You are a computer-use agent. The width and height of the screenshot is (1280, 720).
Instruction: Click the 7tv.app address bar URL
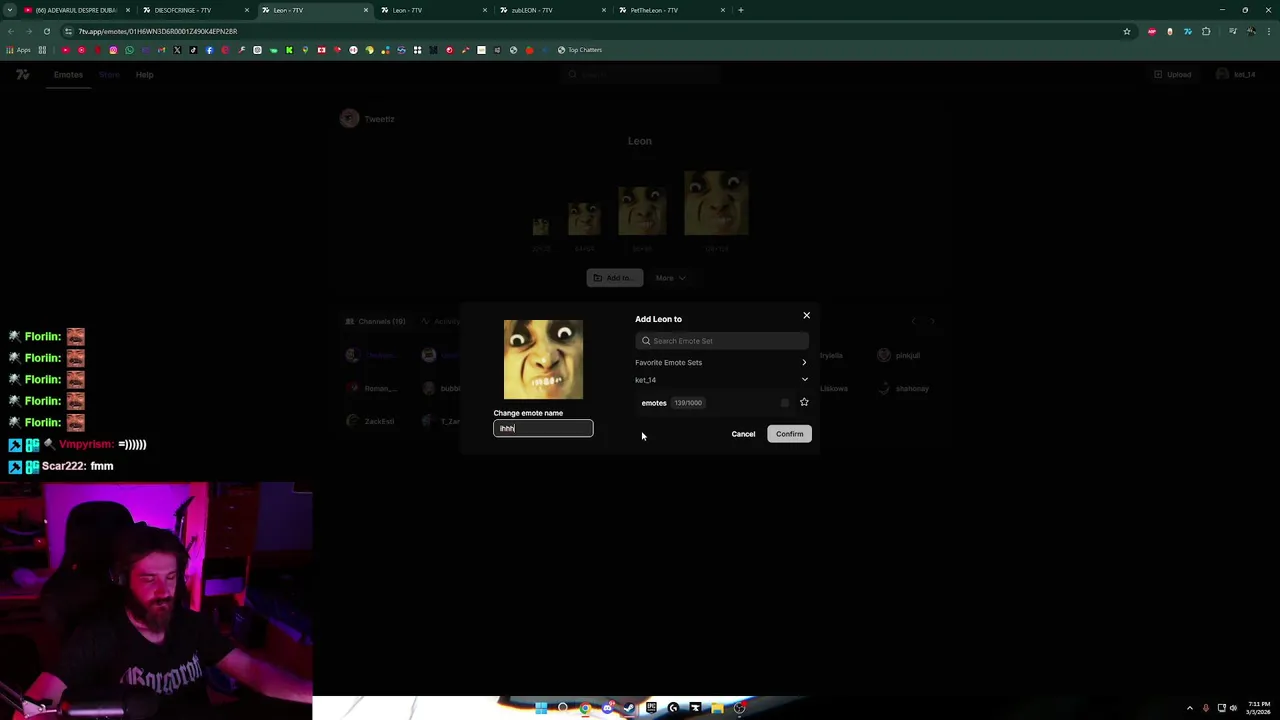point(158,31)
